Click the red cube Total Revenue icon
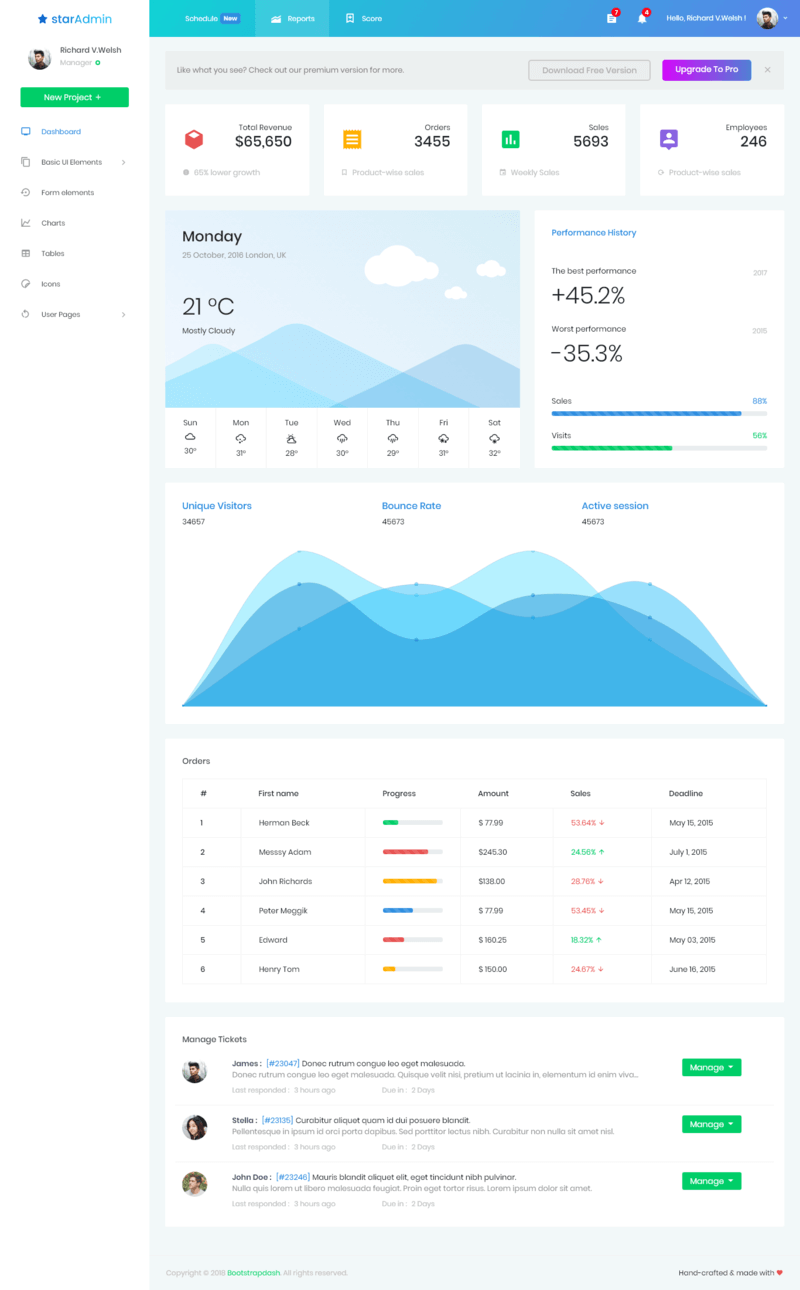 click(194, 140)
